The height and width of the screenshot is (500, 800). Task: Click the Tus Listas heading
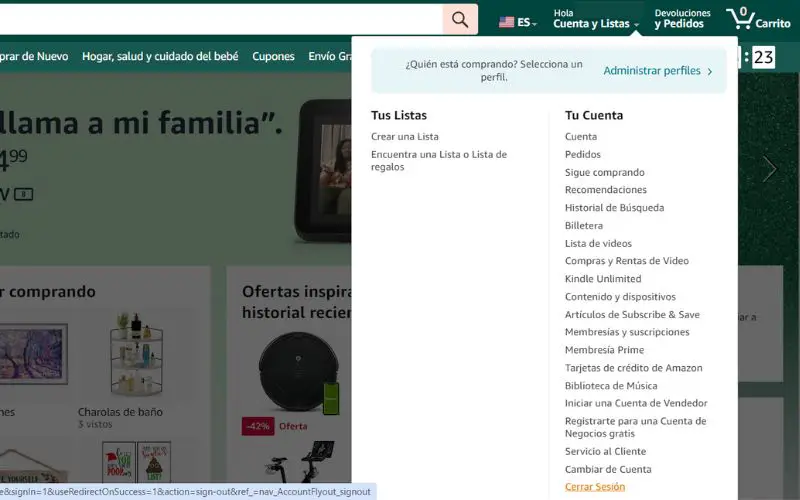point(398,115)
